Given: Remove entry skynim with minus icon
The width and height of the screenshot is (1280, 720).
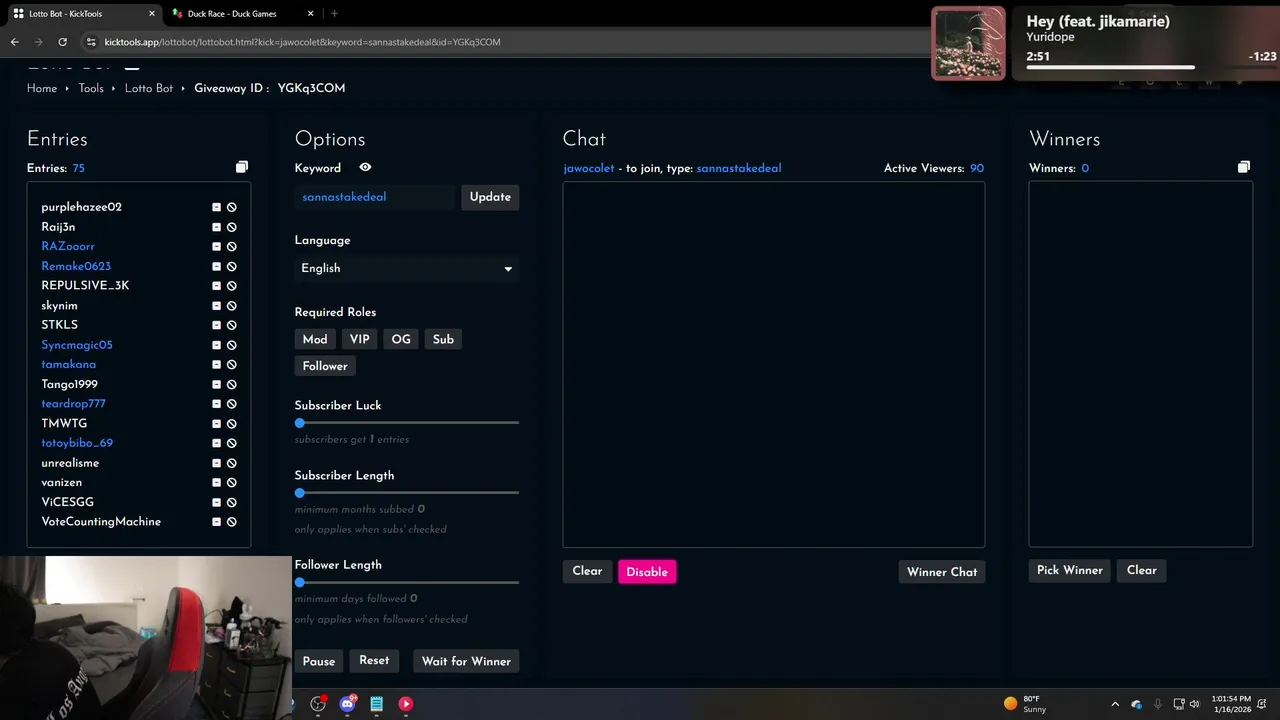Looking at the screenshot, I should tap(216, 306).
